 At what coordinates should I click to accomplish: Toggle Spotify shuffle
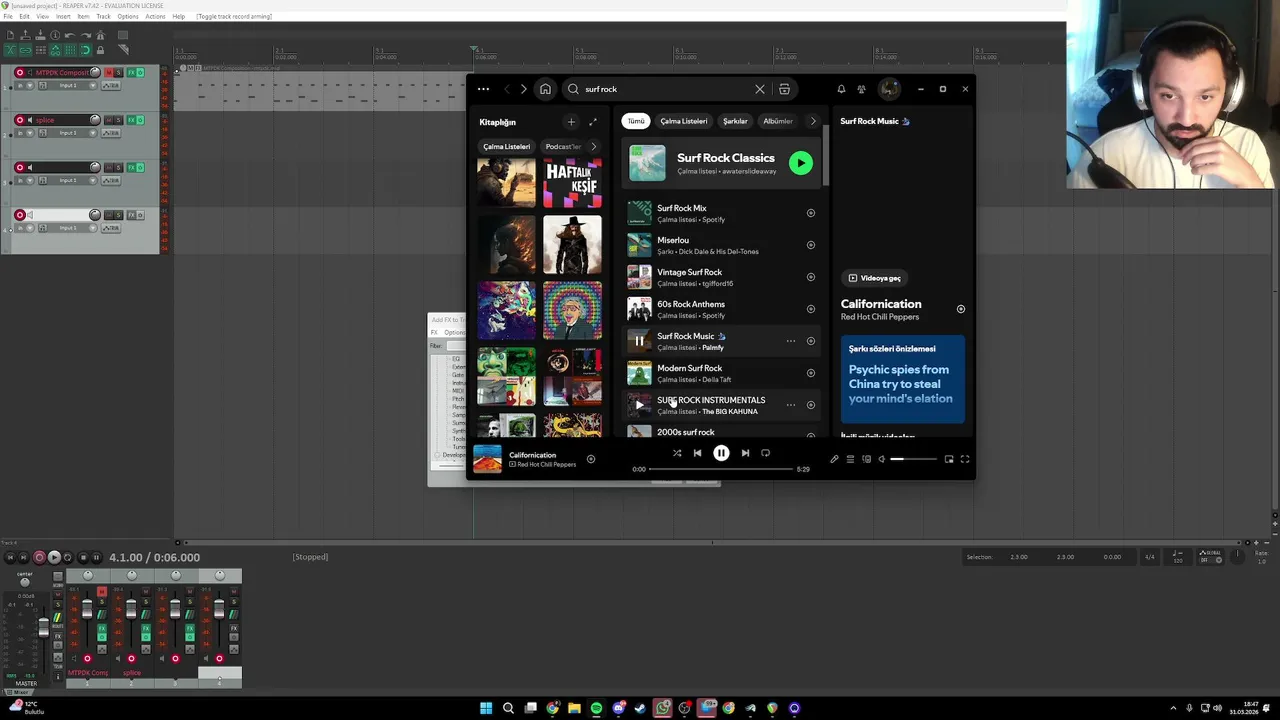click(x=677, y=453)
